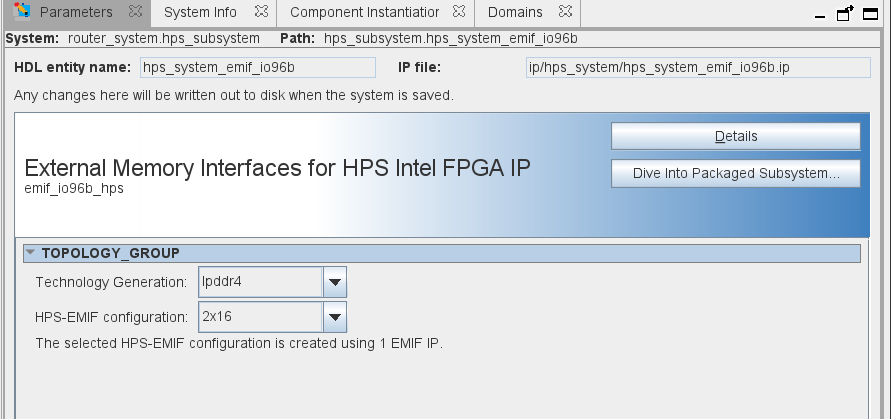
Task: Close the System Info tab
Action: click(263, 13)
